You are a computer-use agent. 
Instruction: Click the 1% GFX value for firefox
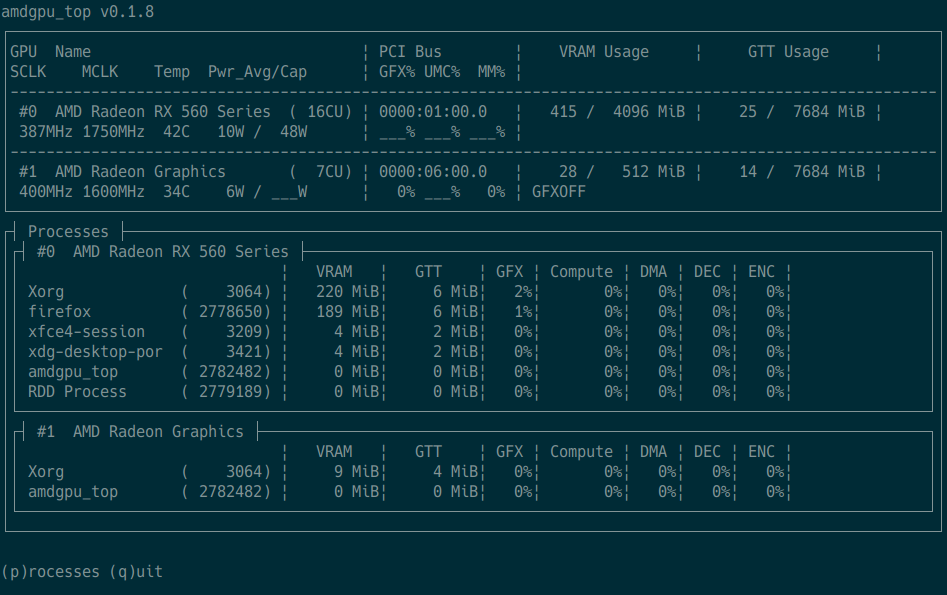pos(523,312)
